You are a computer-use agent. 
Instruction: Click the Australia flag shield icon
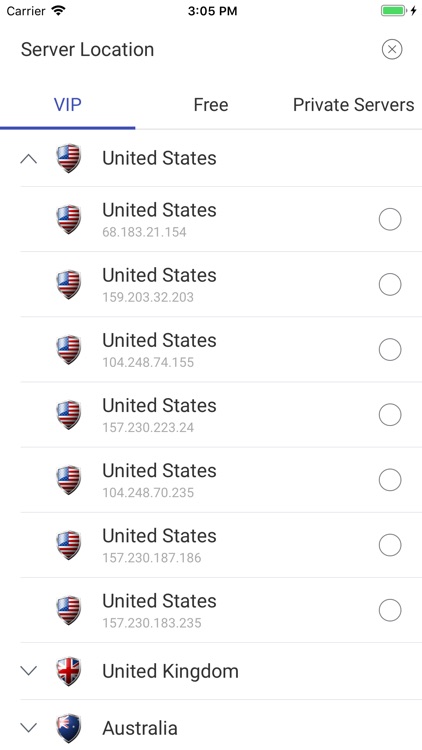click(x=68, y=728)
